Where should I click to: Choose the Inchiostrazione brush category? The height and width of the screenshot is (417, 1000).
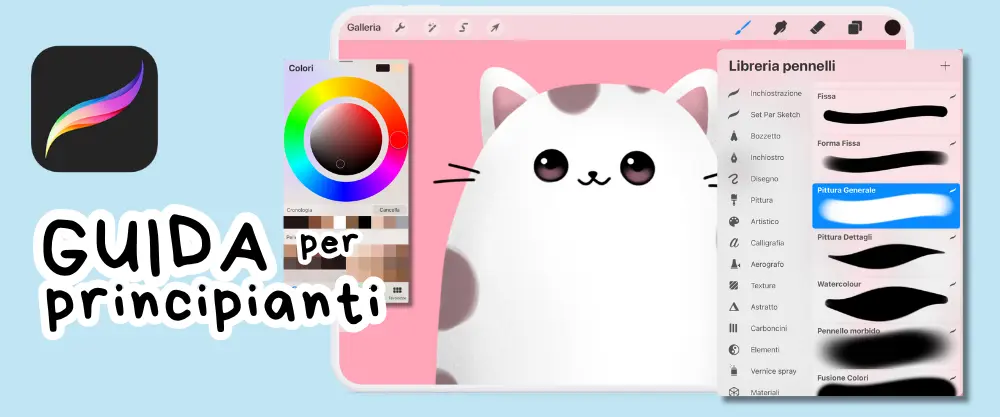pyautogui.click(x=765, y=93)
